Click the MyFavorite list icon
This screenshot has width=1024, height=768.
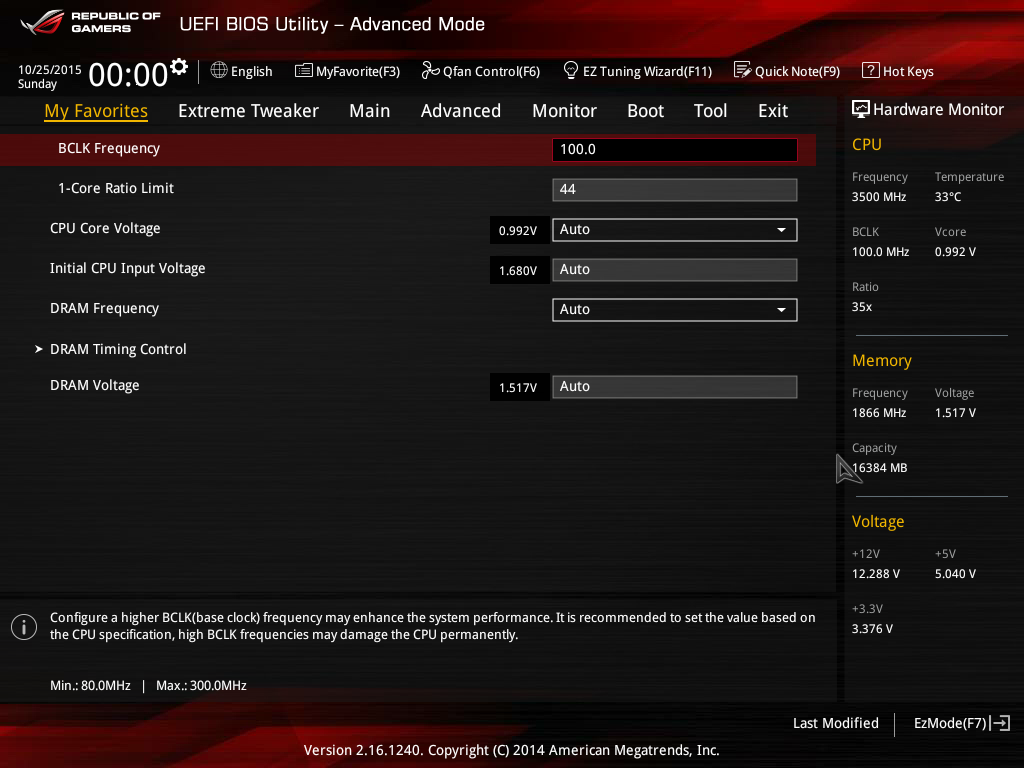tap(304, 71)
